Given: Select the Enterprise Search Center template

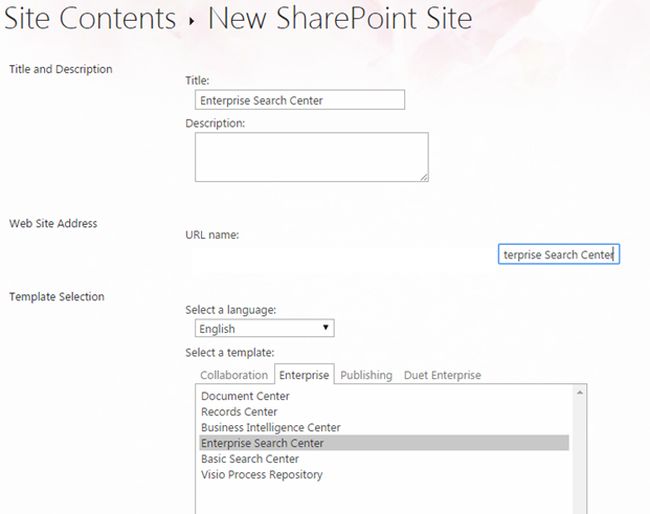Looking at the screenshot, I should [x=384, y=443].
